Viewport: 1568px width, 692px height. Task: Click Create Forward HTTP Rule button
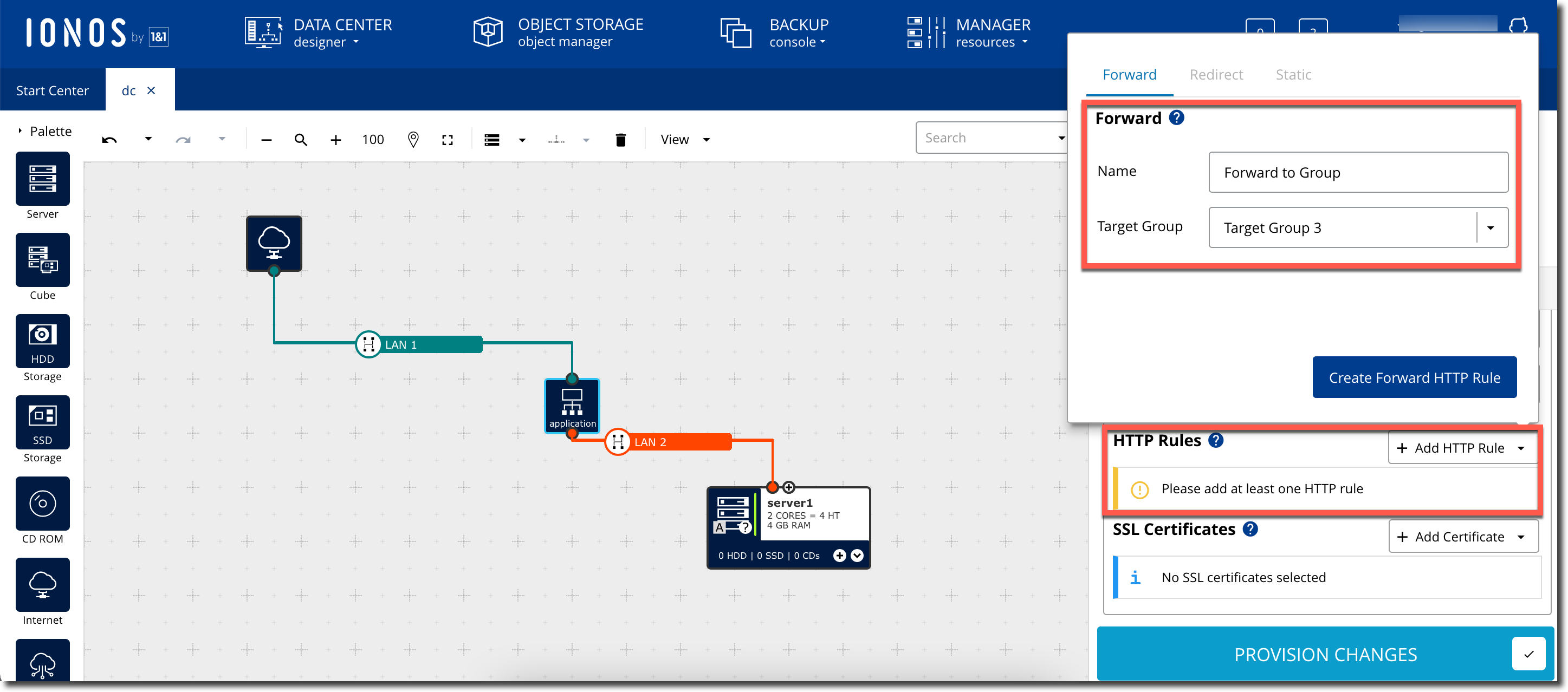1415,377
